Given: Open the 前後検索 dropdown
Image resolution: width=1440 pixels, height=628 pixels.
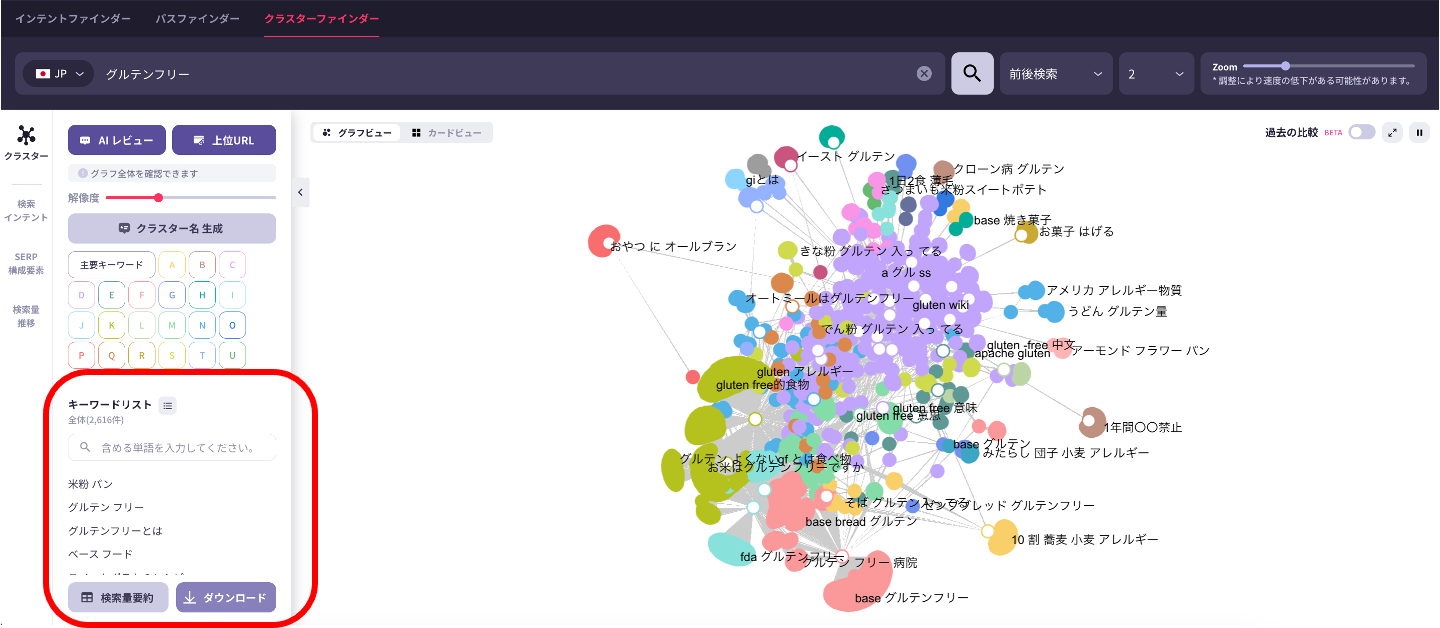Looking at the screenshot, I should point(1055,74).
